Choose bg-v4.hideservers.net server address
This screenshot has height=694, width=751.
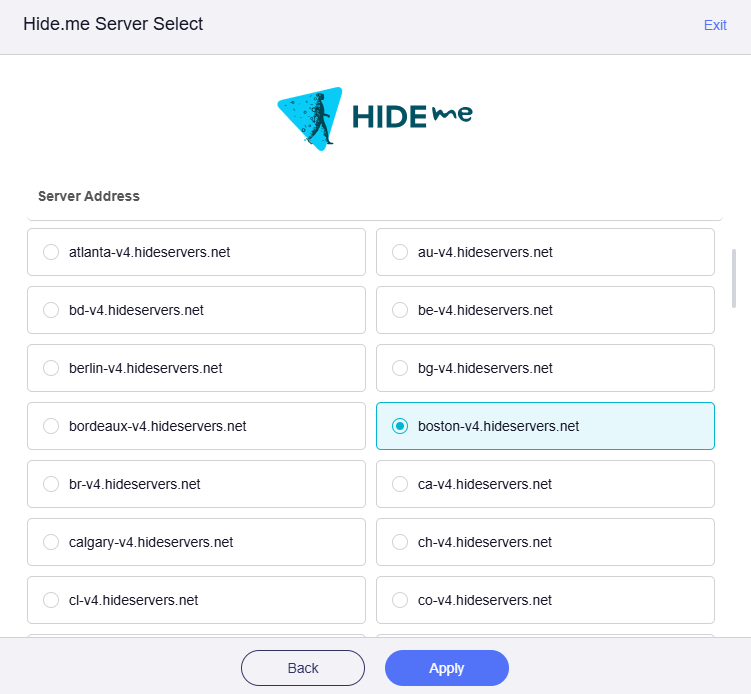pyautogui.click(x=400, y=368)
